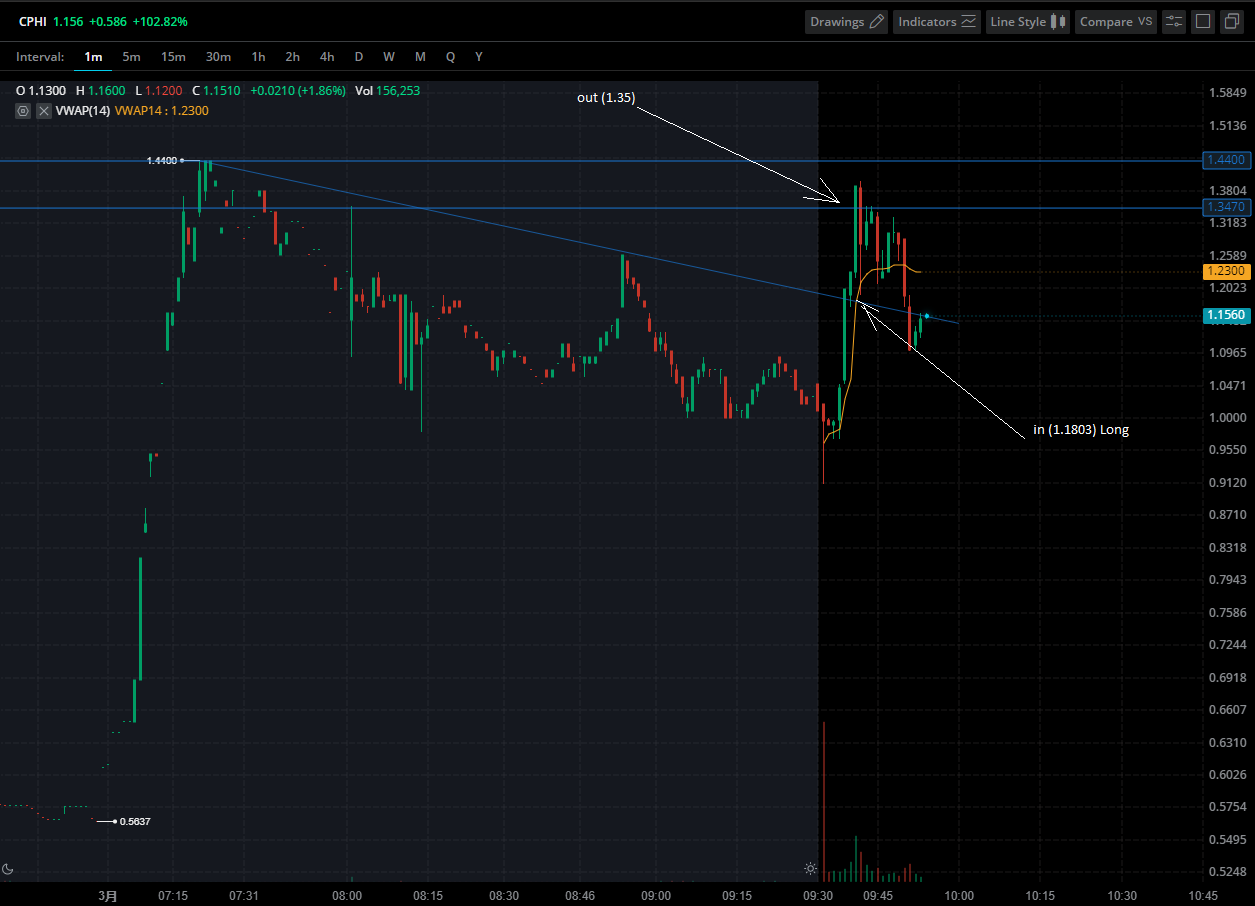Click the 10:45 time axis label
This screenshot has height=906, width=1255.
click(x=1203, y=895)
